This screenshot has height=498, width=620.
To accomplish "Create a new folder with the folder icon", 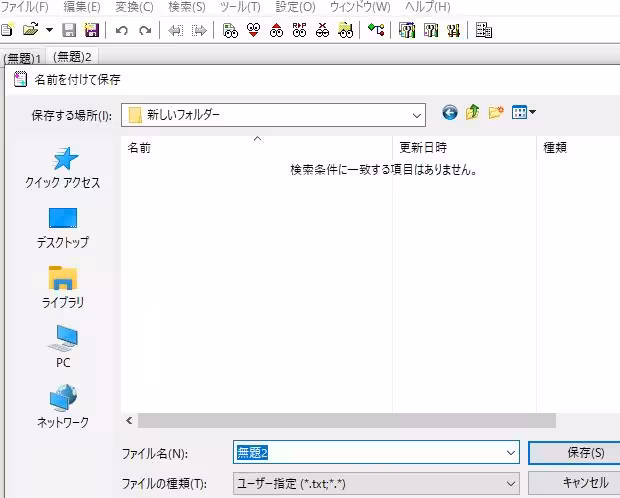I will (495, 113).
